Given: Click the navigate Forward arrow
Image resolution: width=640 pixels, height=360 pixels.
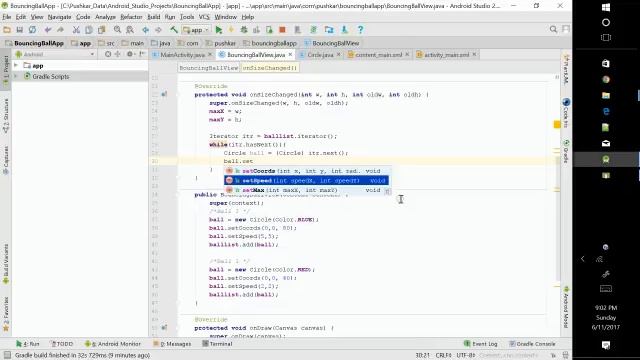Looking at the screenshot, I should click(x=158, y=30).
